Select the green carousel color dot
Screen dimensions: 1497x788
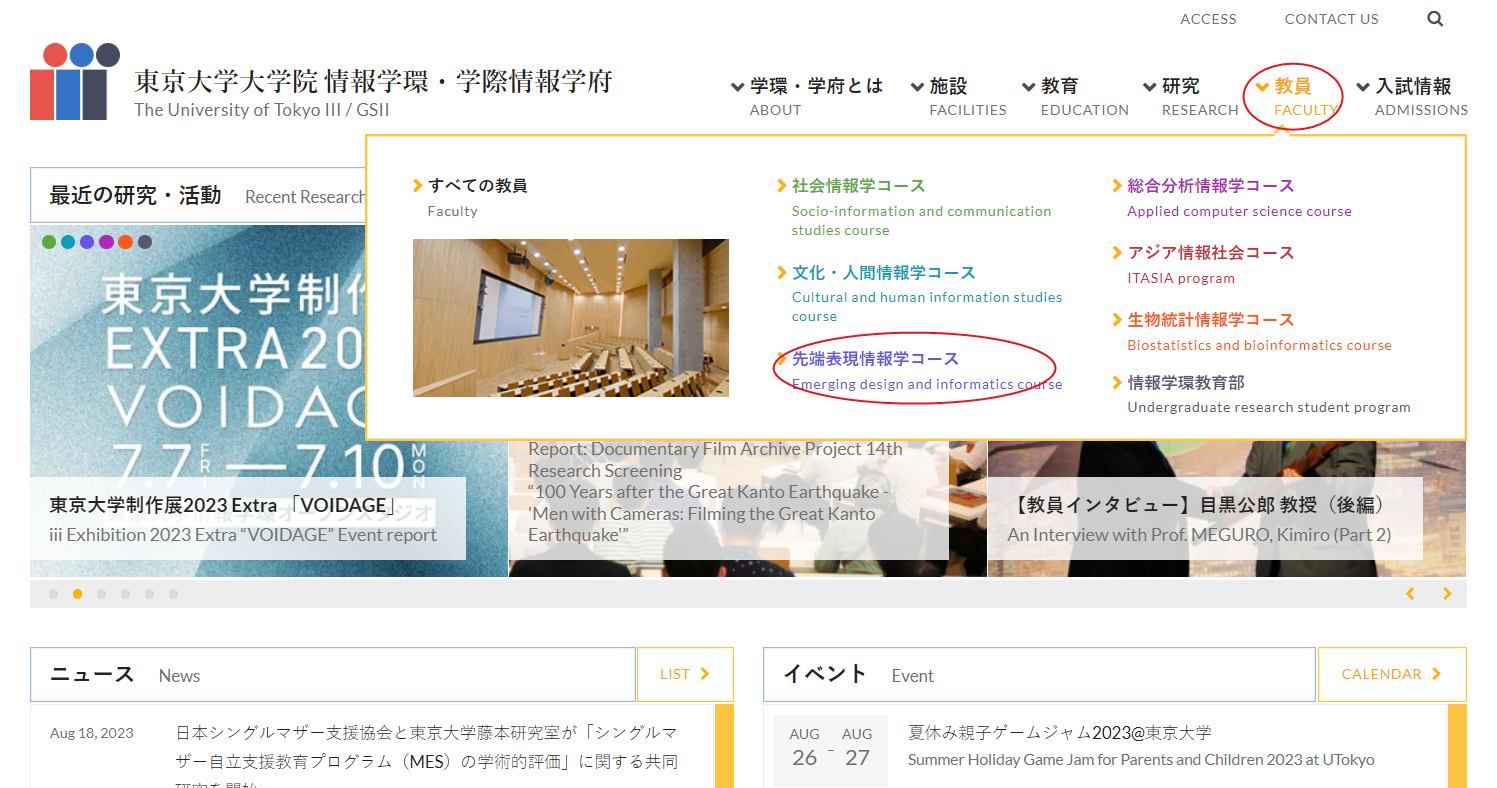click(49, 242)
